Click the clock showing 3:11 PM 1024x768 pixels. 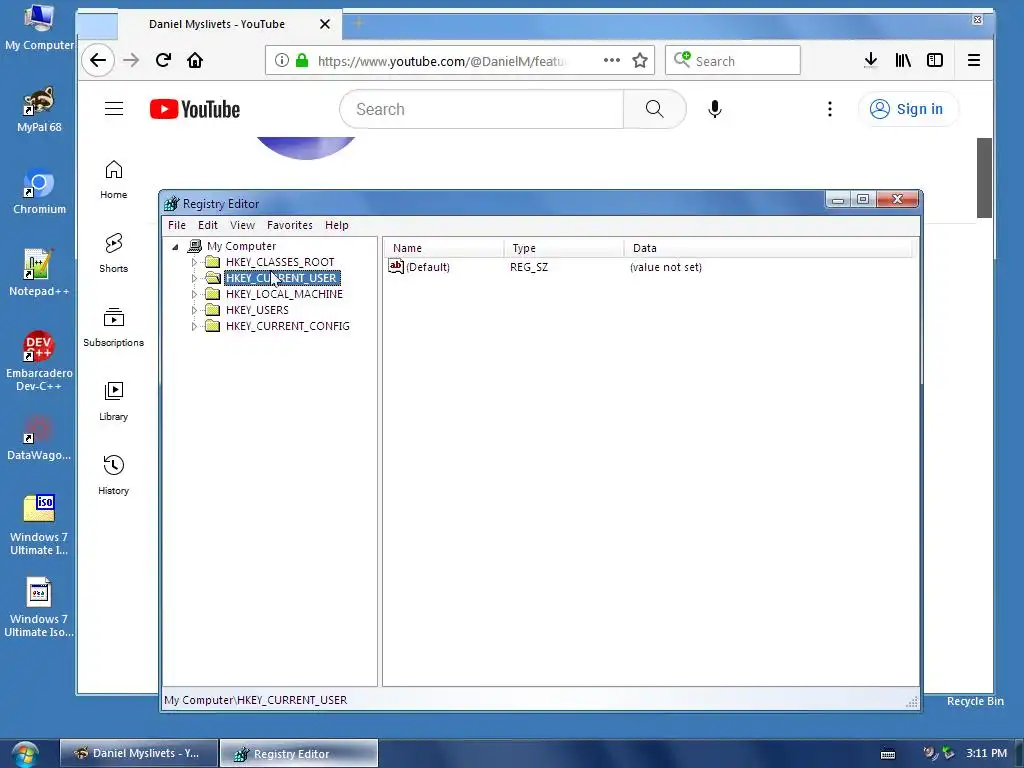[x=987, y=753]
